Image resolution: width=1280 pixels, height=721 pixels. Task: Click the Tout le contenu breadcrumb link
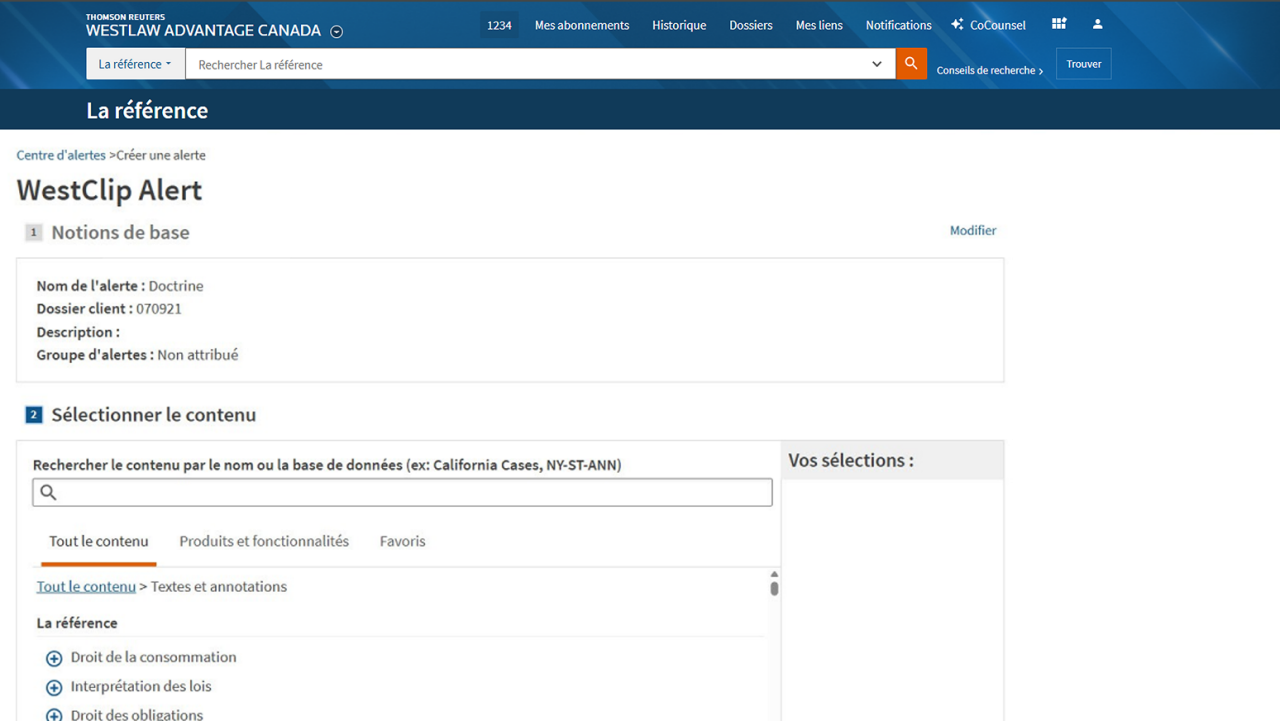click(x=86, y=587)
